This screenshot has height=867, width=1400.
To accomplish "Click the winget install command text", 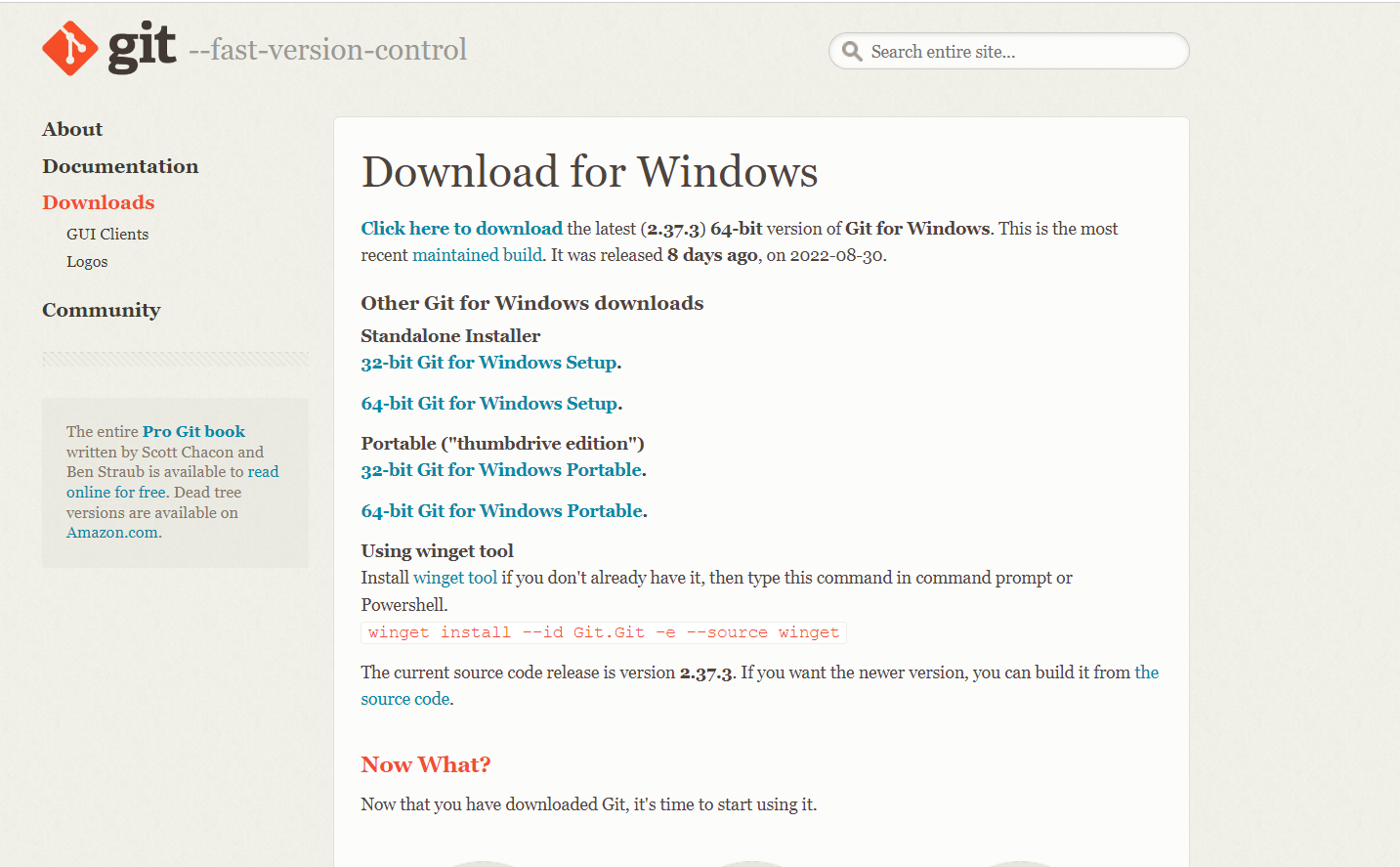I will tap(604, 632).
